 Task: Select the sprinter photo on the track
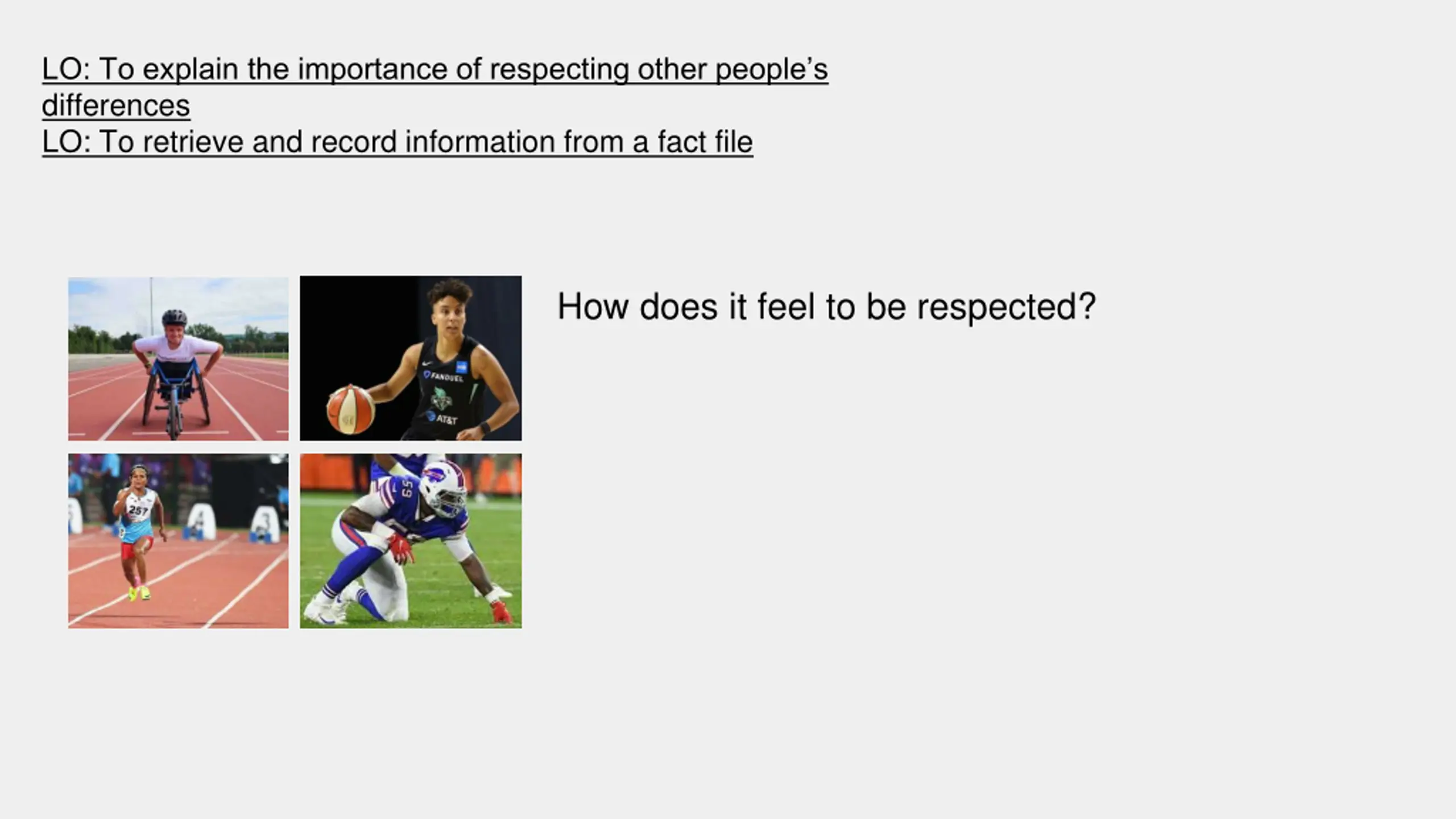tap(178, 541)
